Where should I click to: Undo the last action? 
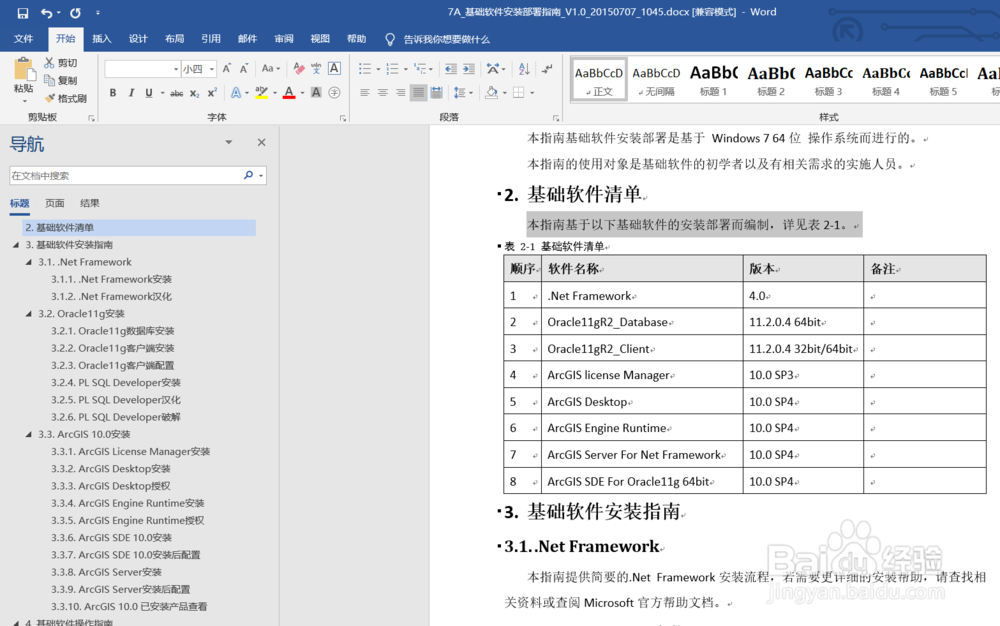47,13
